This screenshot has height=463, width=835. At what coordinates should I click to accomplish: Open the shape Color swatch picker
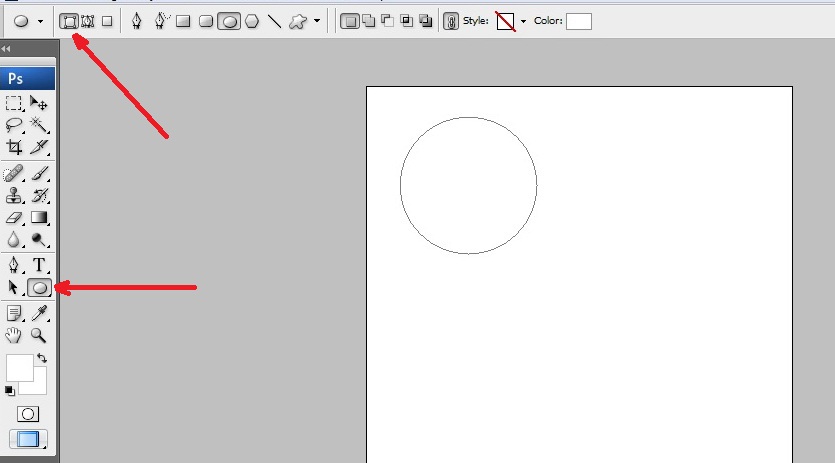click(579, 21)
